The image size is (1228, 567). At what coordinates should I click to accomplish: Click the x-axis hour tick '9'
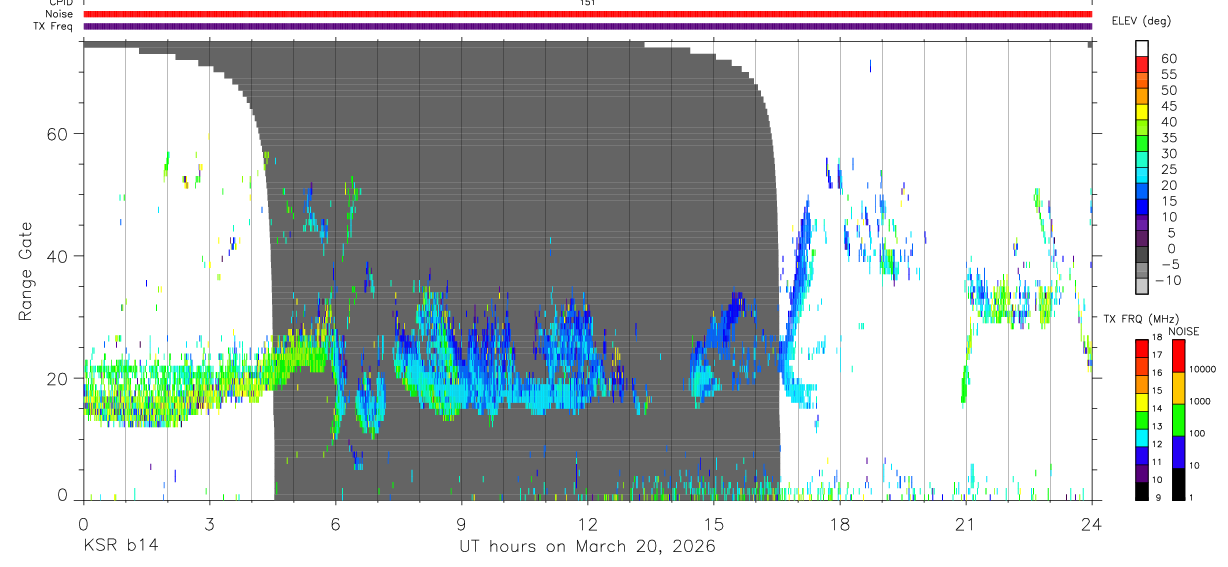pos(461,524)
